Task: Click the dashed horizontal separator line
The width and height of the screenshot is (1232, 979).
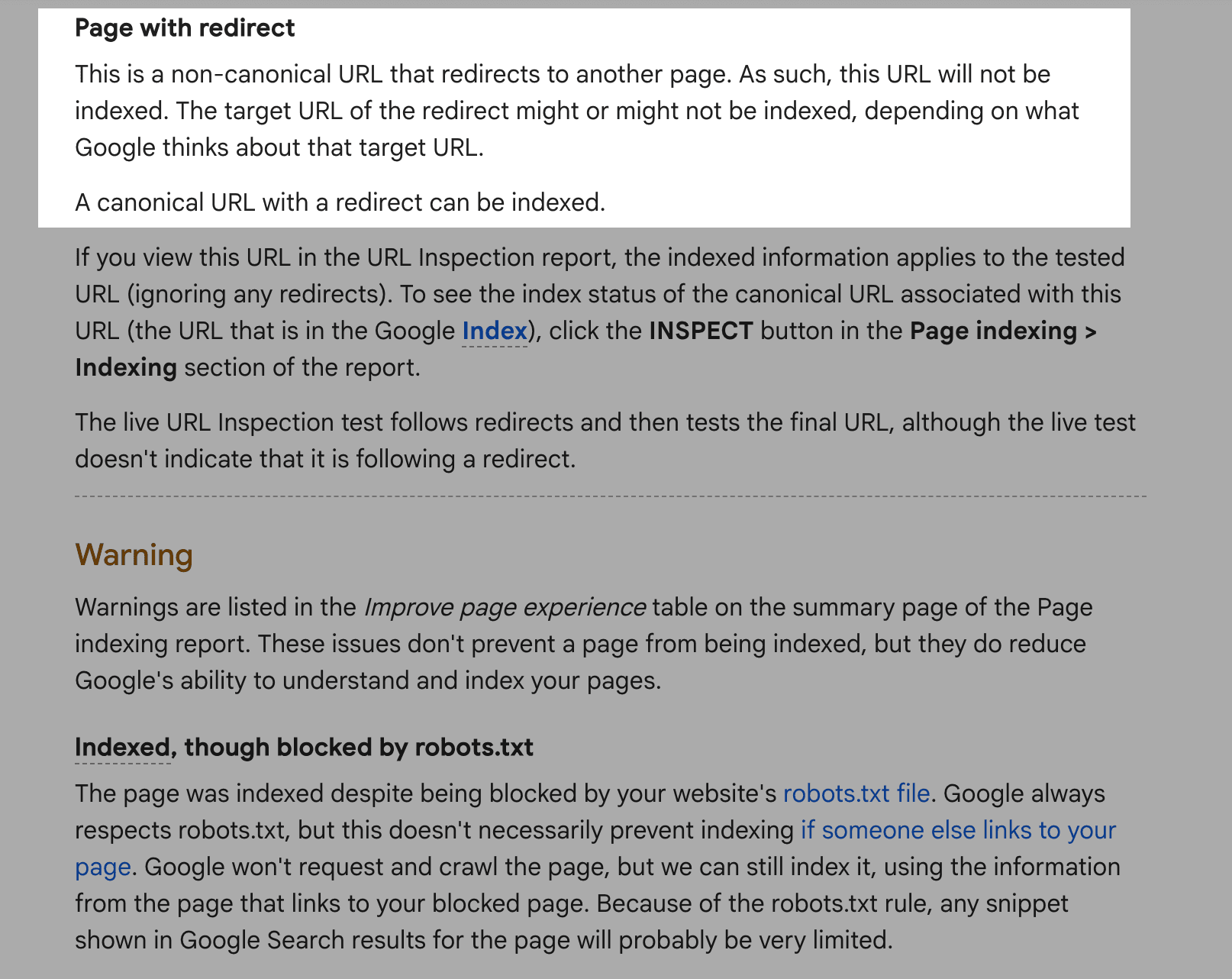Action: click(611, 496)
